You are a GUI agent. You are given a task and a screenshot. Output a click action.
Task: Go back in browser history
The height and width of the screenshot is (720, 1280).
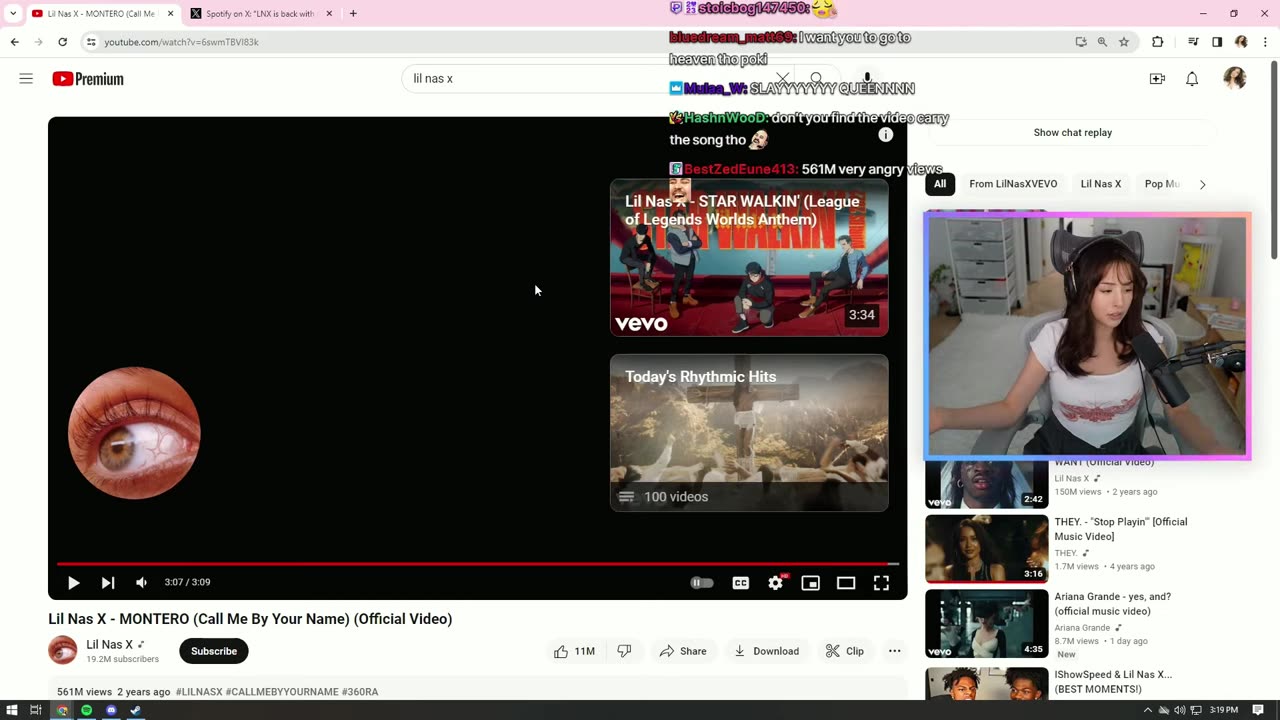point(14,42)
